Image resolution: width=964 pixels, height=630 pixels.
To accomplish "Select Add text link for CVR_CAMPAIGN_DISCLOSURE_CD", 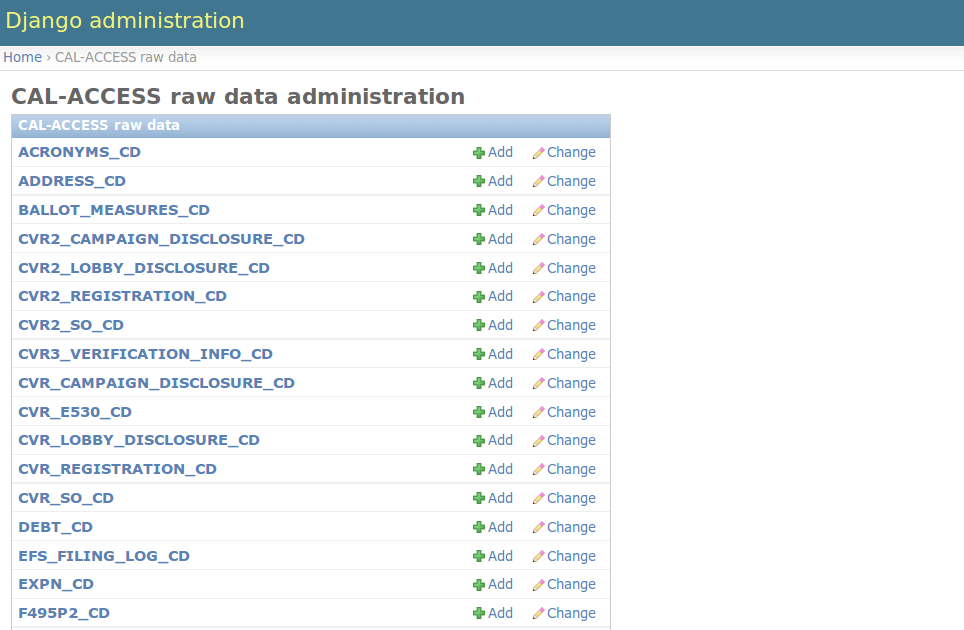I will pyautogui.click(x=500, y=383).
